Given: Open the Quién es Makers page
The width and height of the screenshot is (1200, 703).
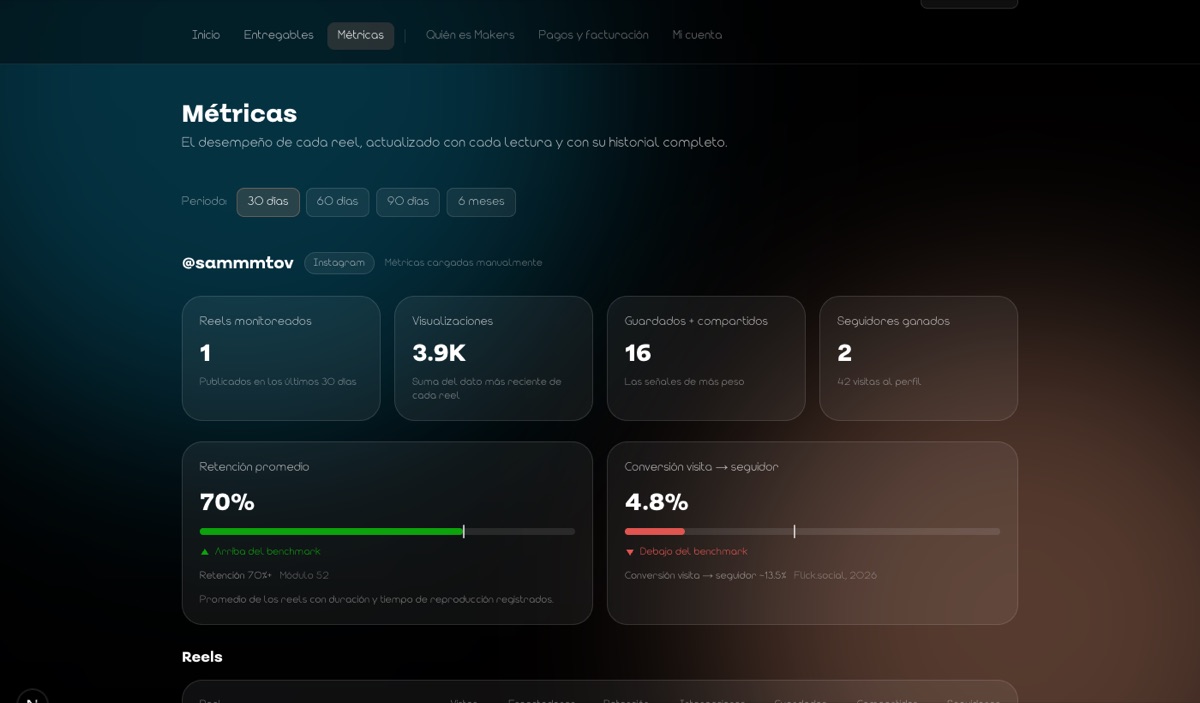Looking at the screenshot, I should tap(470, 35).
